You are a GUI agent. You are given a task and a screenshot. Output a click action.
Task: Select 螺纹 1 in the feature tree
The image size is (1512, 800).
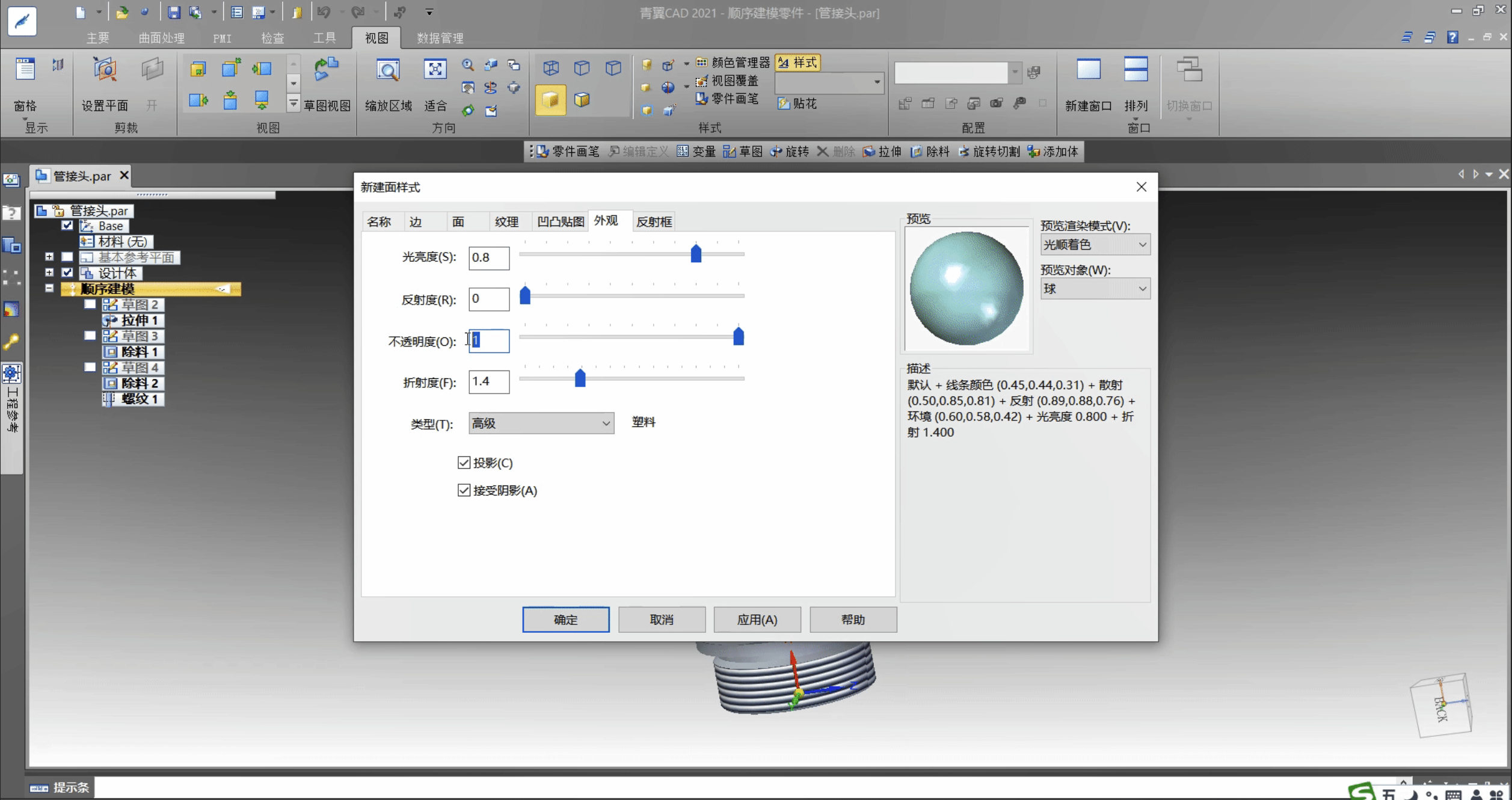click(134, 399)
